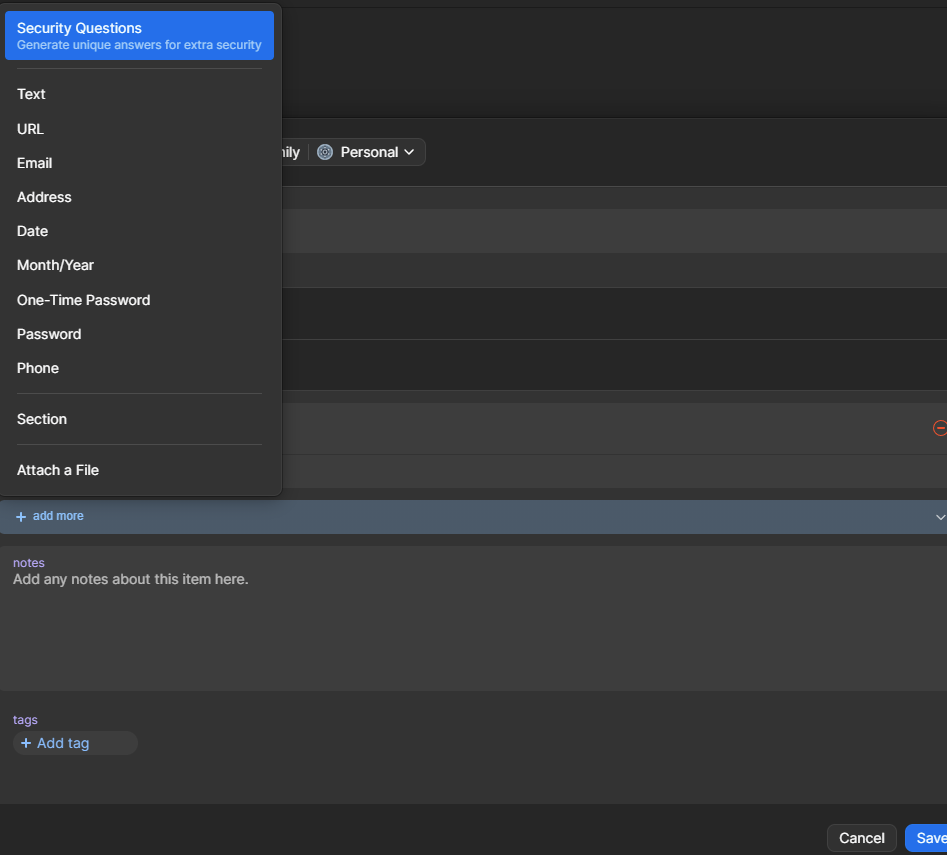Save the item with the Save button
Image resolution: width=947 pixels, height=855 pixels.
pyautogui.click(x=928, y=838)
